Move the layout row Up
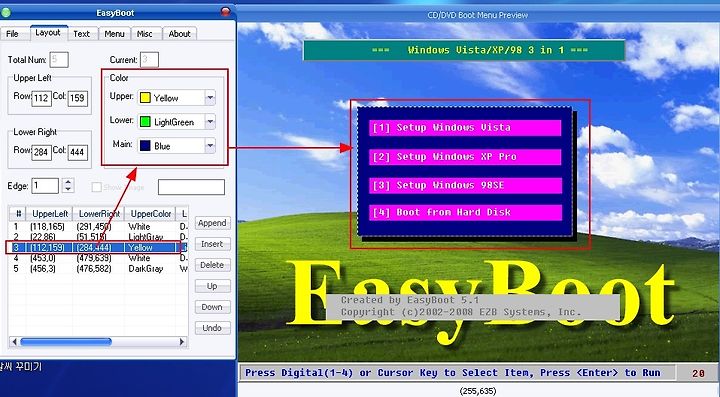The width and height of the screenshot is (720, 397). [x=212, y=286]
